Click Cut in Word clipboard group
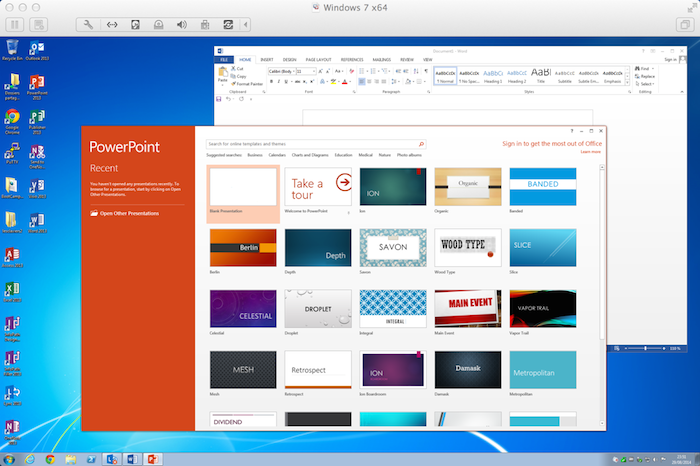 click(x=237, y=69)
